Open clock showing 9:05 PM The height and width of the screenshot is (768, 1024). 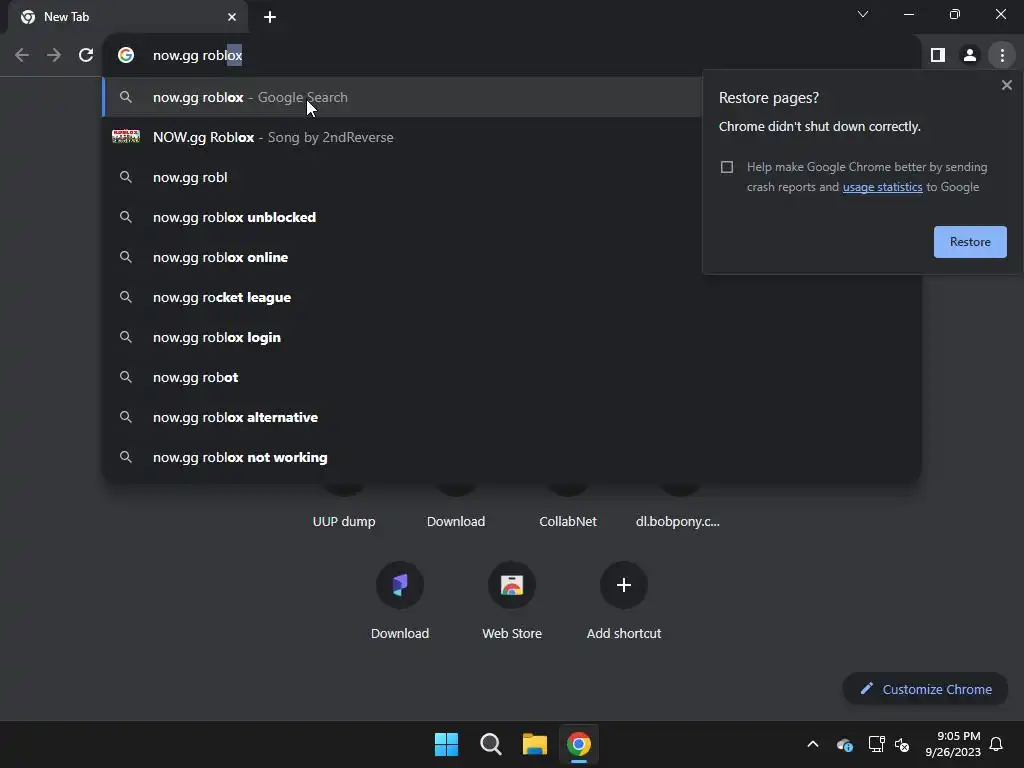[953, 744]
